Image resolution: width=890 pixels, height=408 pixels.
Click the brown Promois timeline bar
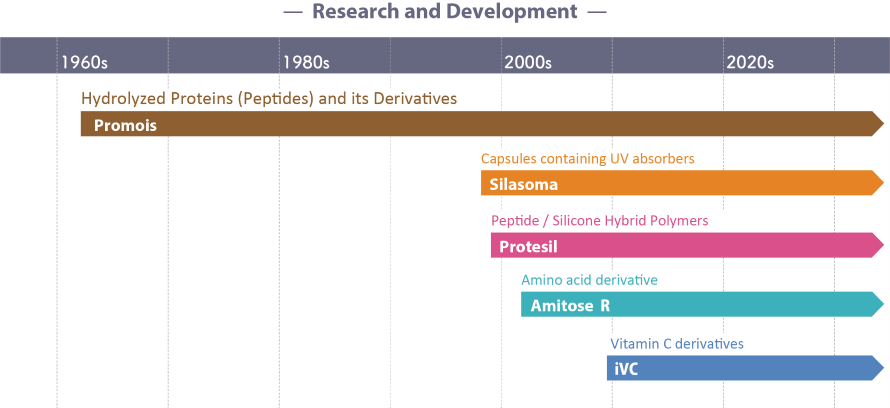pos(482,124)
